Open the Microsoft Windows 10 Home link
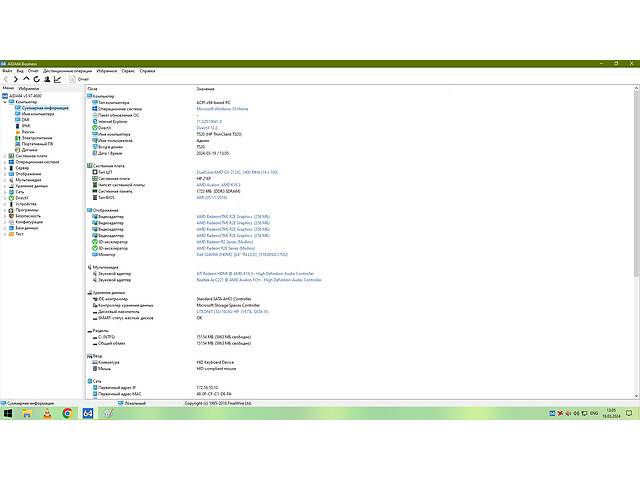640x480 pixels. coord(222,109)
